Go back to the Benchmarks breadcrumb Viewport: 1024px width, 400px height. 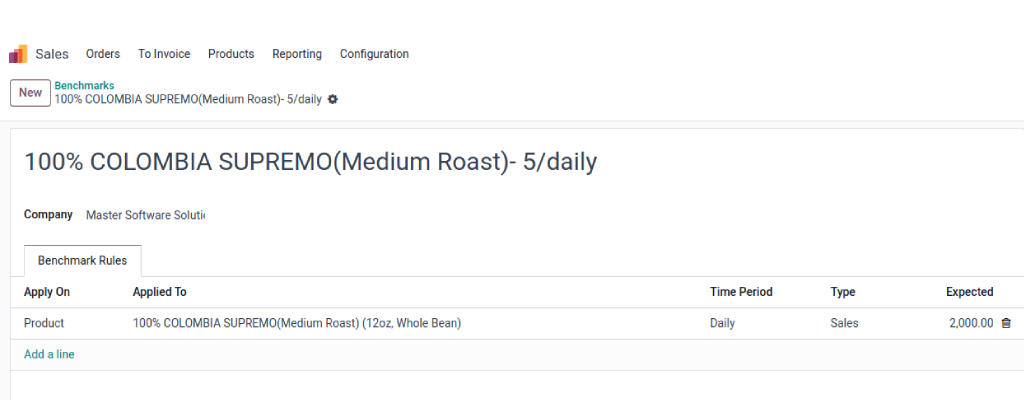(x=84, y=86)
